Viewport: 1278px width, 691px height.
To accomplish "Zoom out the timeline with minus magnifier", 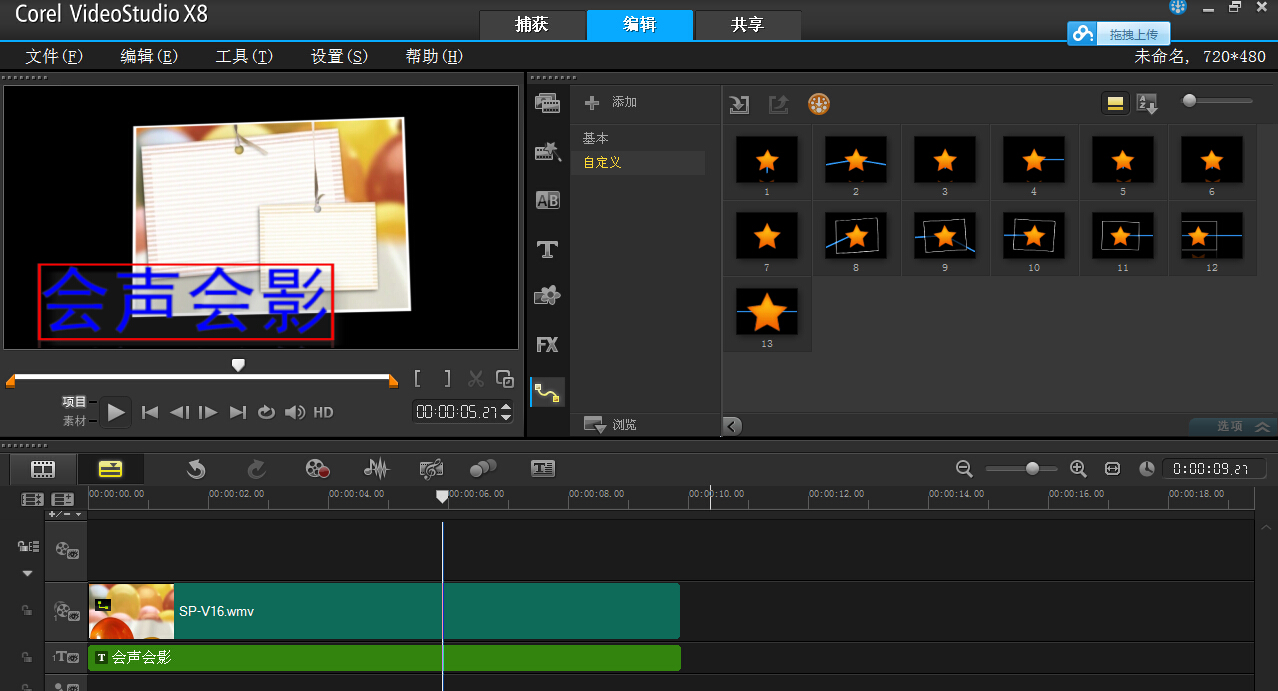I will pos(964,468).
